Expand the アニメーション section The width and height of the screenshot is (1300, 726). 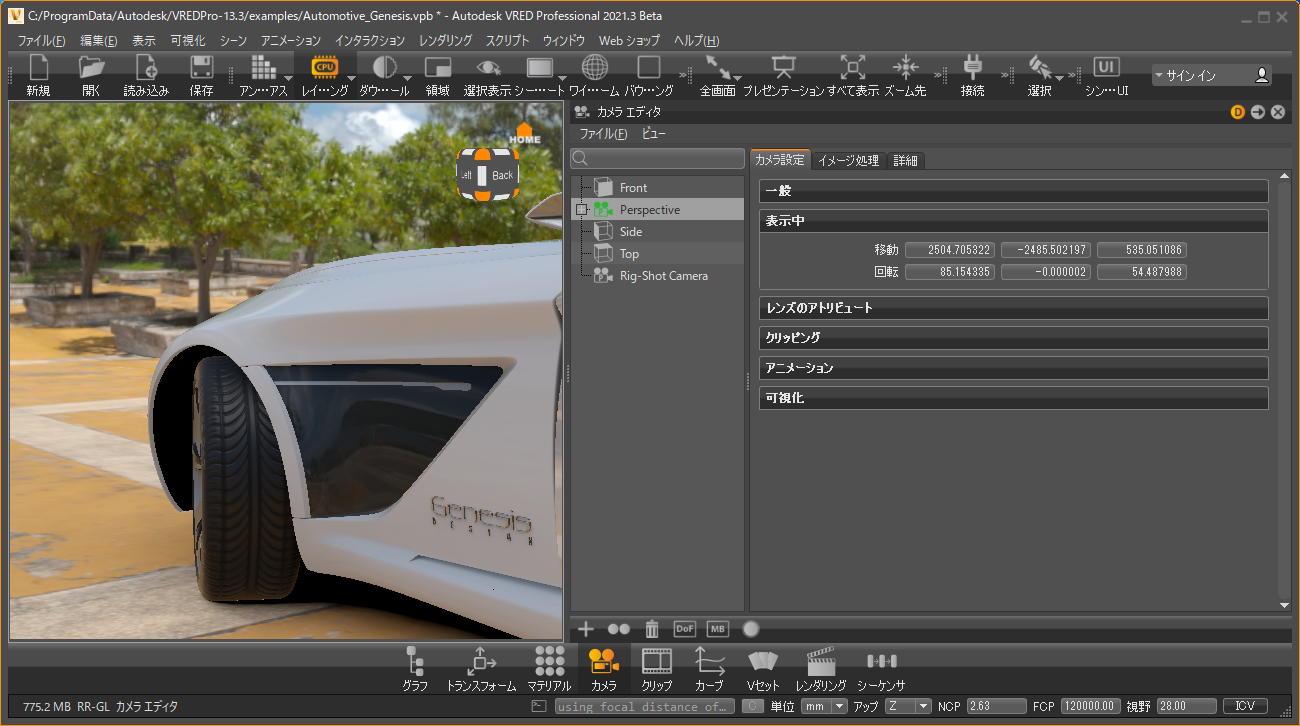pyautogui.click(x=1014, y=368)
